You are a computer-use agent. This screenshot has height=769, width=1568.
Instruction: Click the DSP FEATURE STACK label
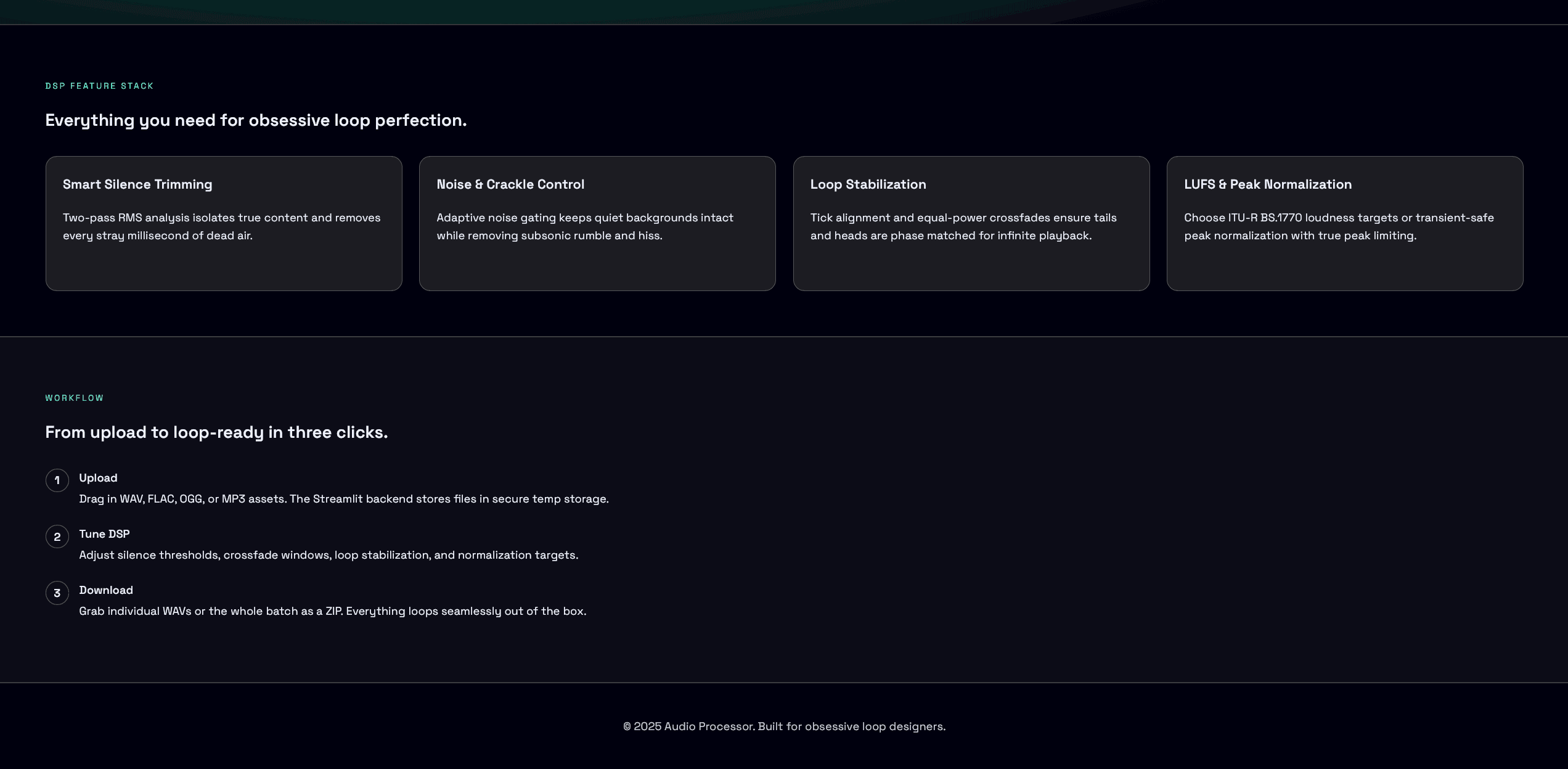point(99,86)
